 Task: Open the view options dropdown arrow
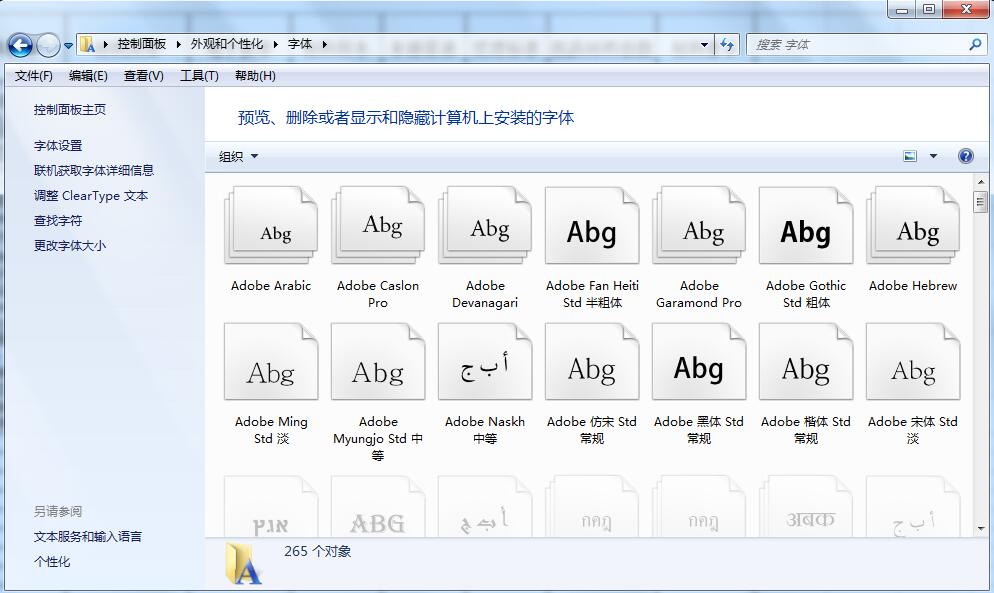(x=933, y=156)
